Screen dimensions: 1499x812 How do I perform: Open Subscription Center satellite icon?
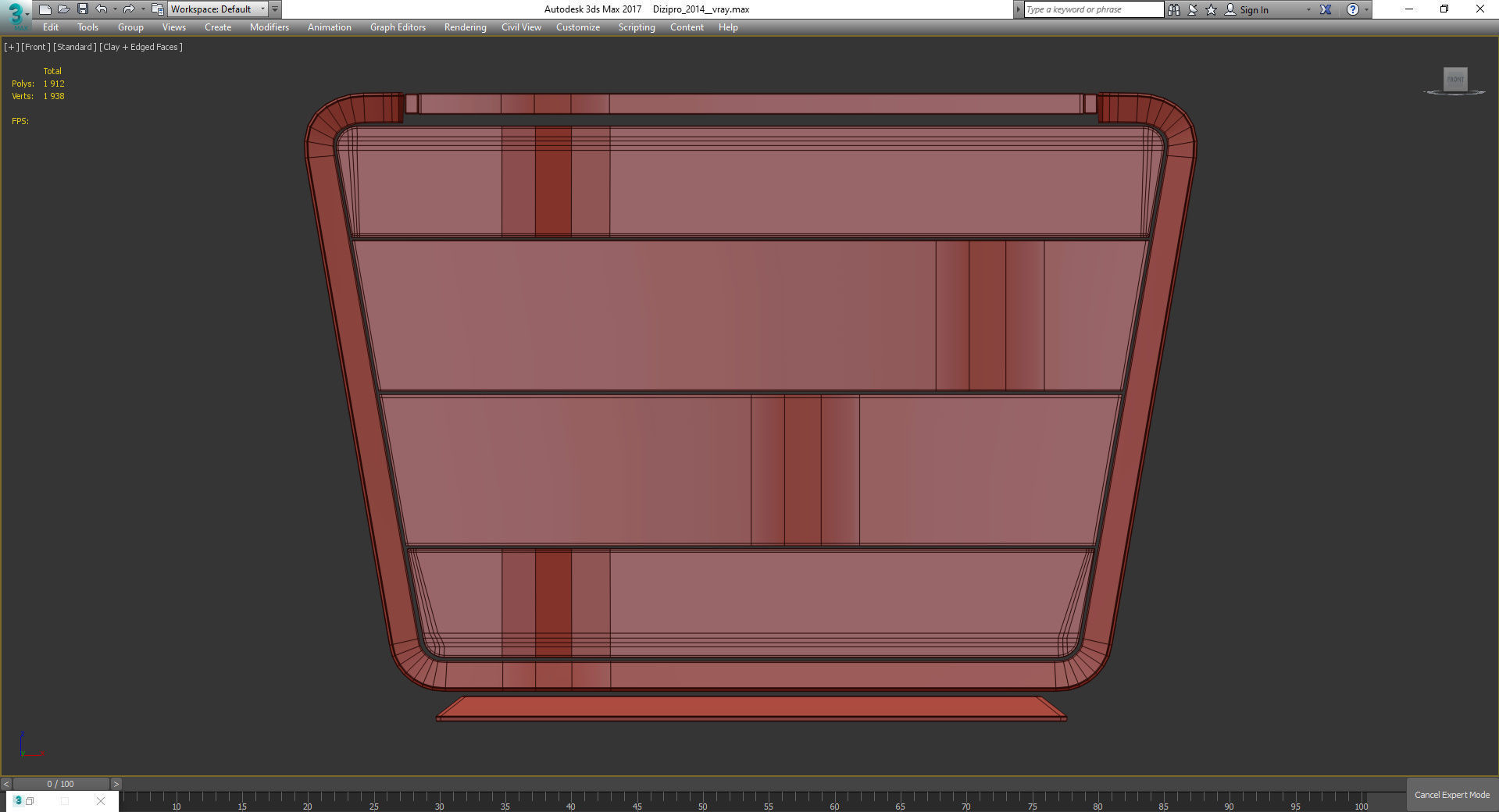tap(1193, 9)
